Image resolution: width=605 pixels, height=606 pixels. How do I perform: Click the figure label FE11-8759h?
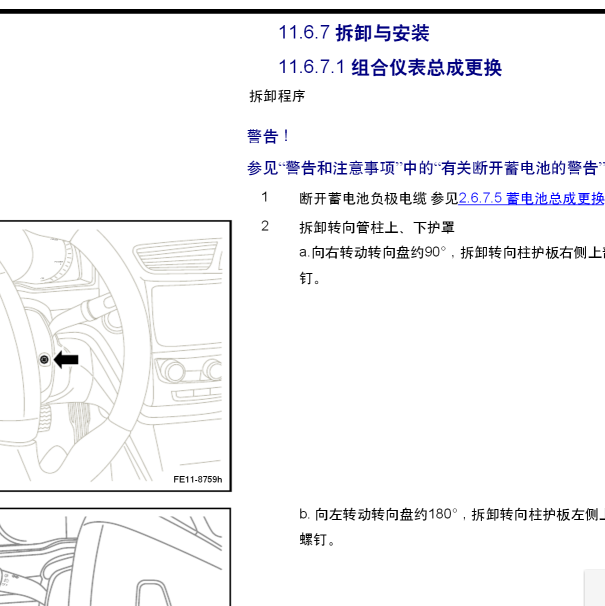point(198,480)
